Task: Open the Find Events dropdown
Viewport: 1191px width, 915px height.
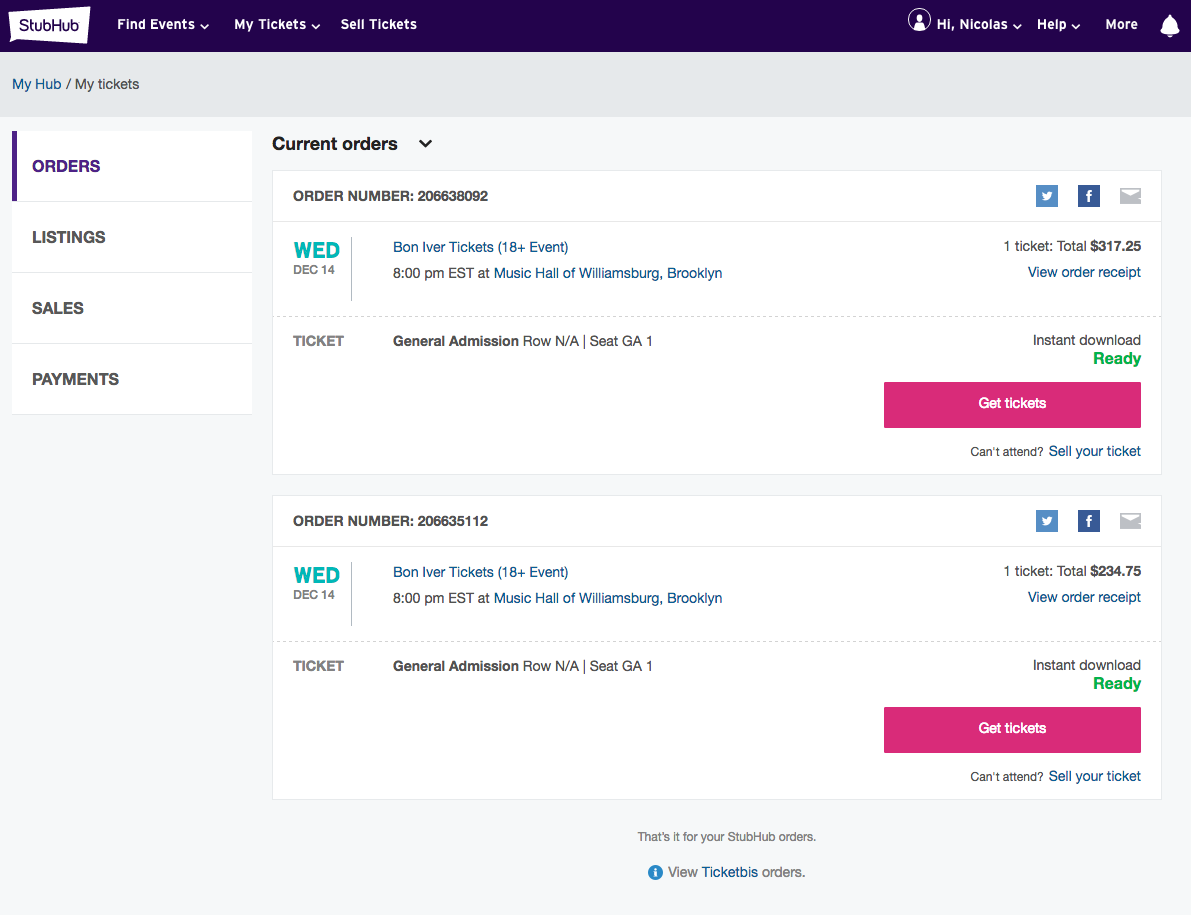Action: 162,24
